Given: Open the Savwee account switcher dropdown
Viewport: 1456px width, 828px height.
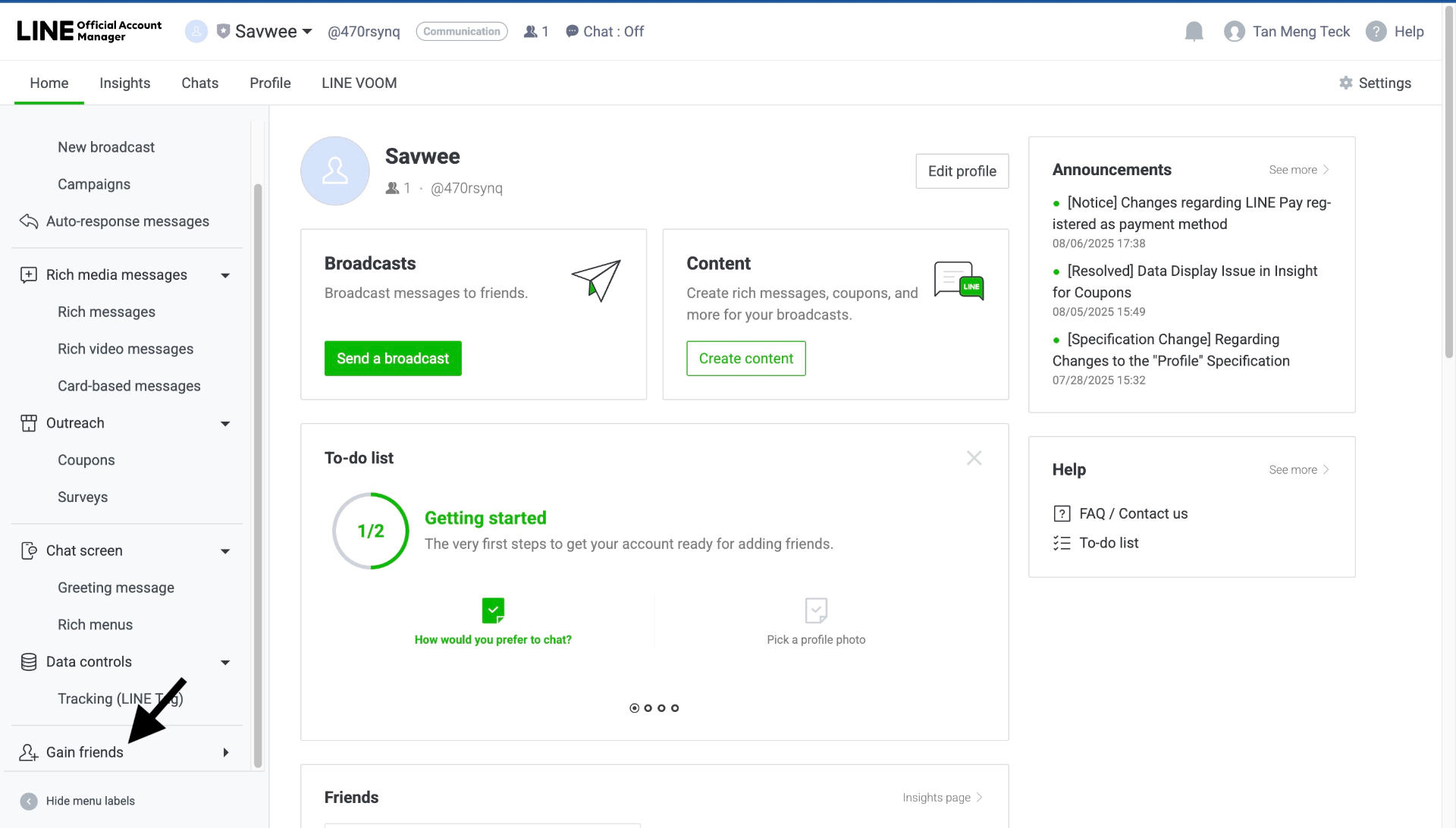Looking at the screenshot, I should [307, 32].
